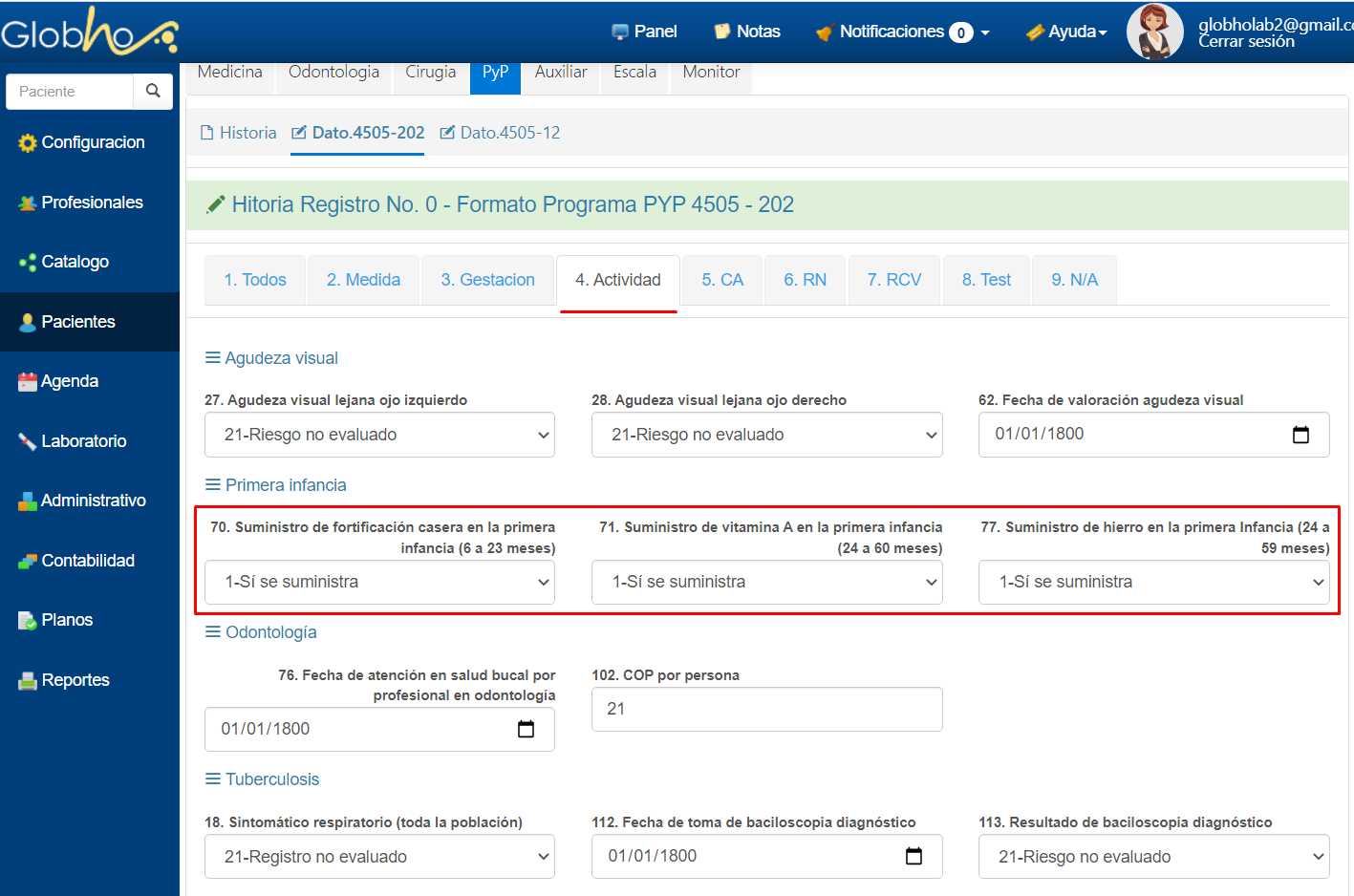Click the user avatar picture

[x=1154, y=32]
